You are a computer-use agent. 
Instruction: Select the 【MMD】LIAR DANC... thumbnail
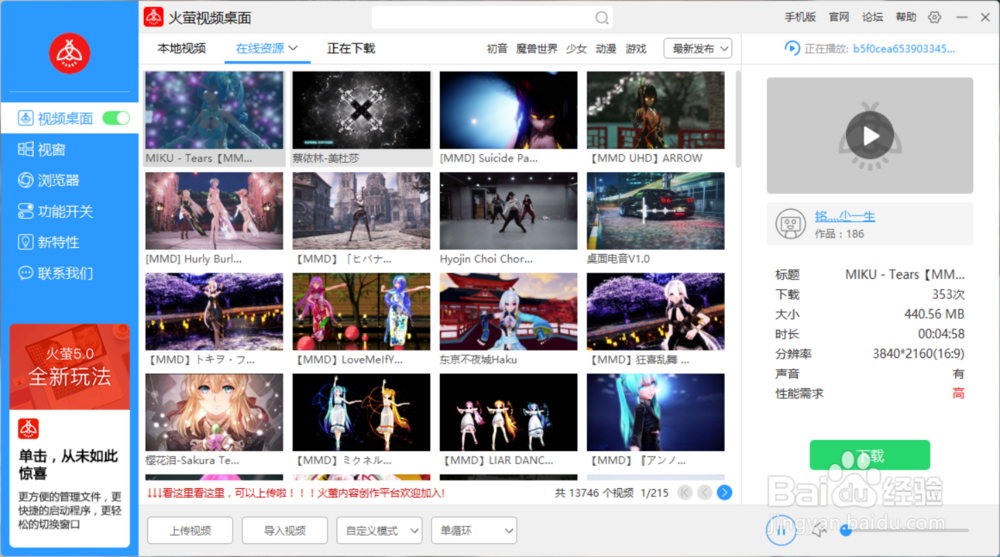click(x=508, y=412)
